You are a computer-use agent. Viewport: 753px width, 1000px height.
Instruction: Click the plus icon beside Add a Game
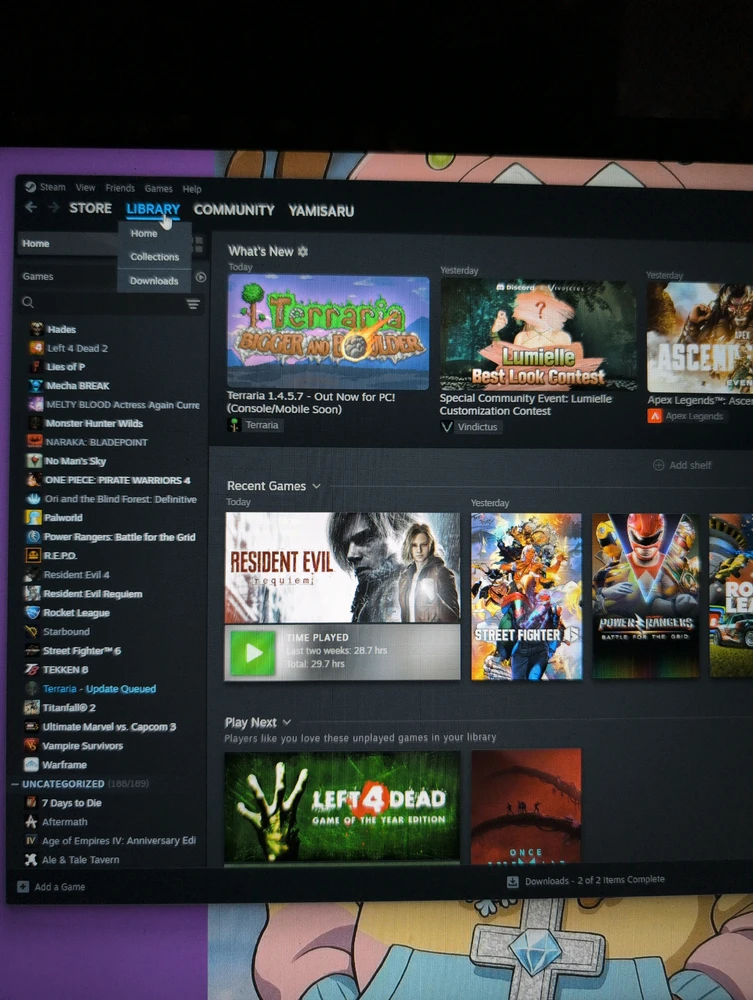tap(23, 886)
